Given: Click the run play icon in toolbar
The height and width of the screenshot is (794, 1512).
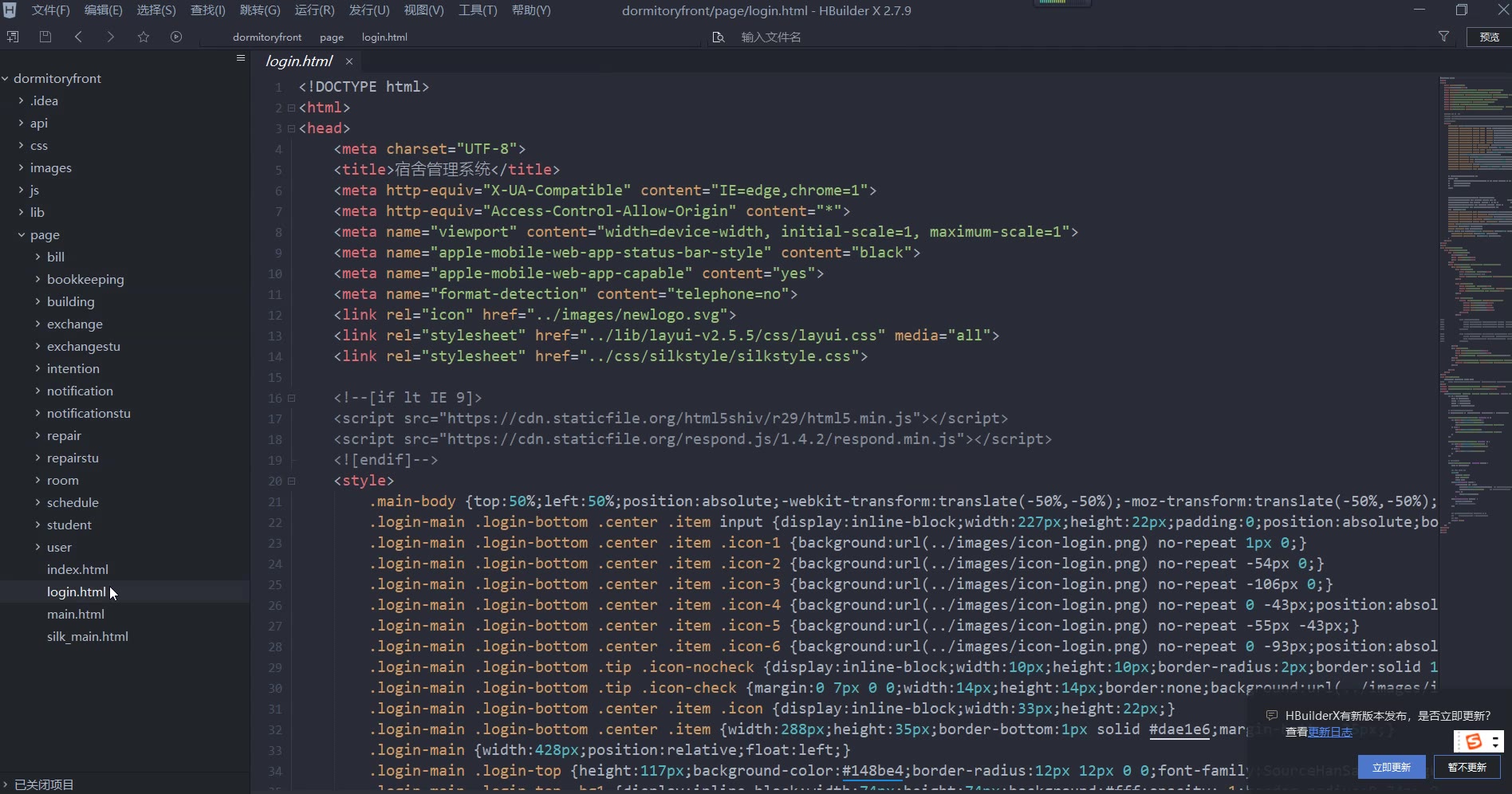Looking at the screenshot, I should (176, 37).
